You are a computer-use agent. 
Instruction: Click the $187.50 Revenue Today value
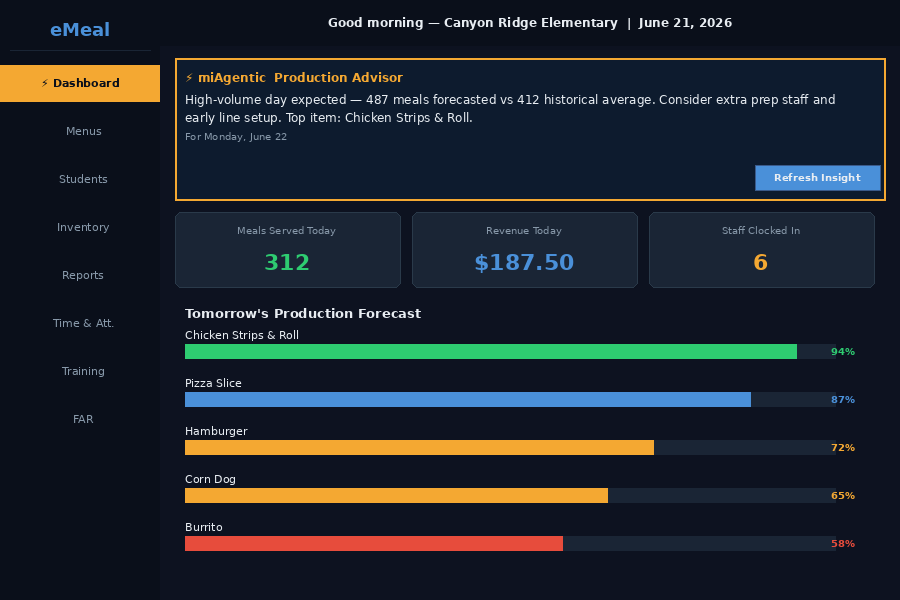(x=524, y=262)
